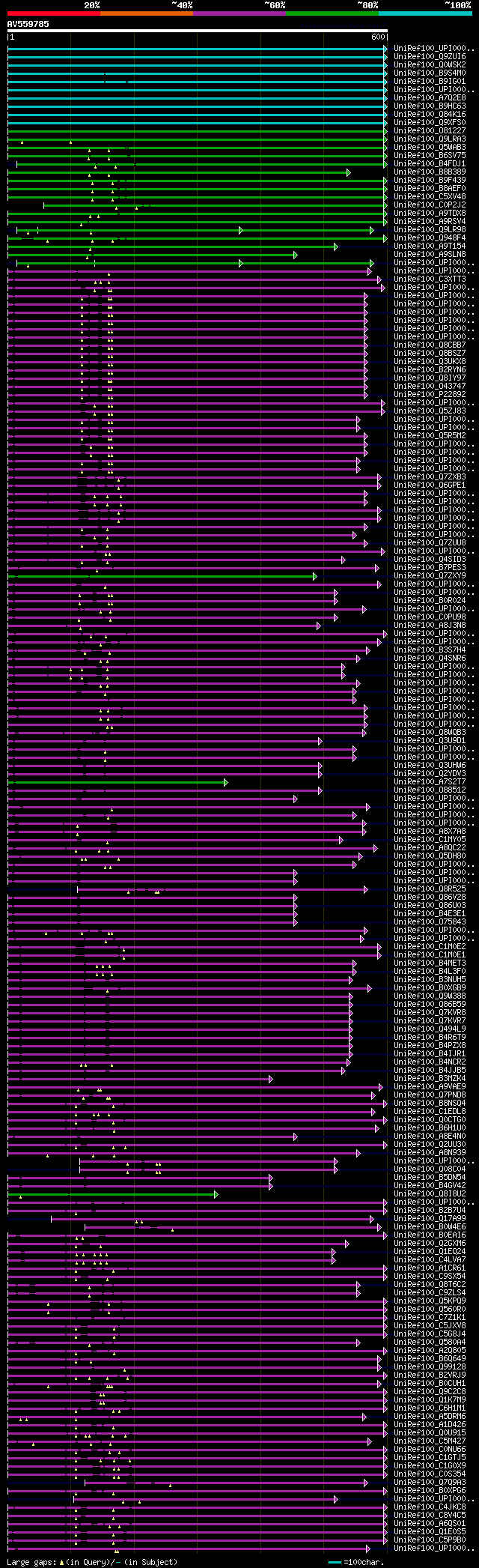Click the UniRef100_O81227 label
This screenshot has width=479, height=1568.
(430, 131)
